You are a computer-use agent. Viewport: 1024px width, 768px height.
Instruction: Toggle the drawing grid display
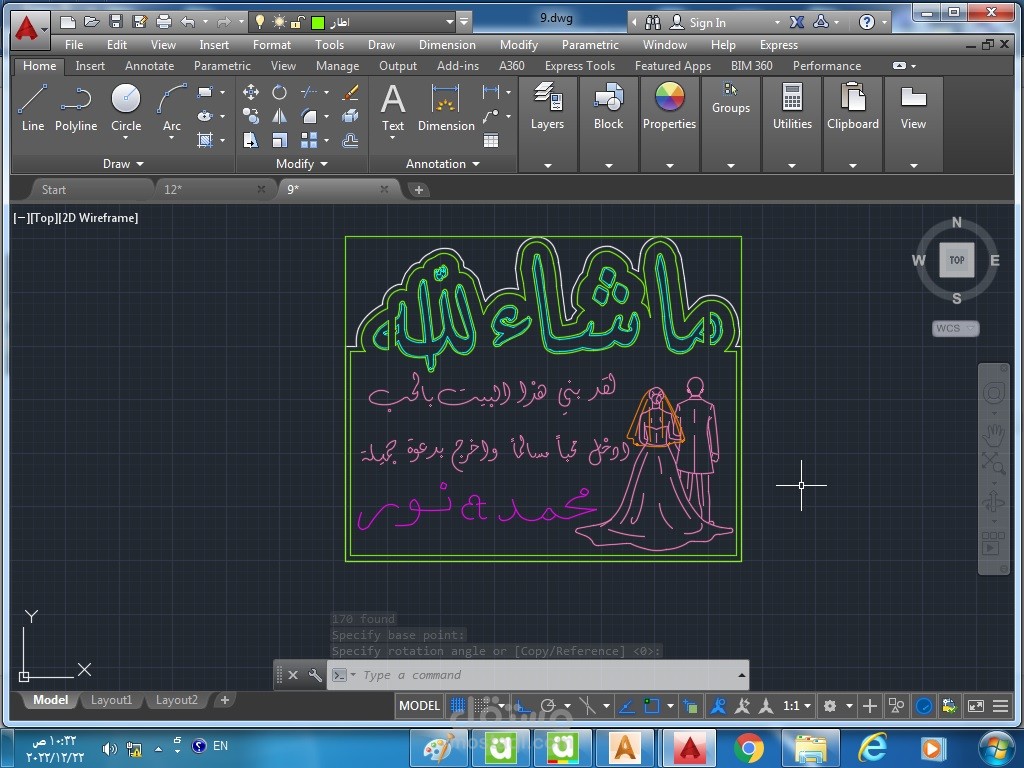pos(458,705)
